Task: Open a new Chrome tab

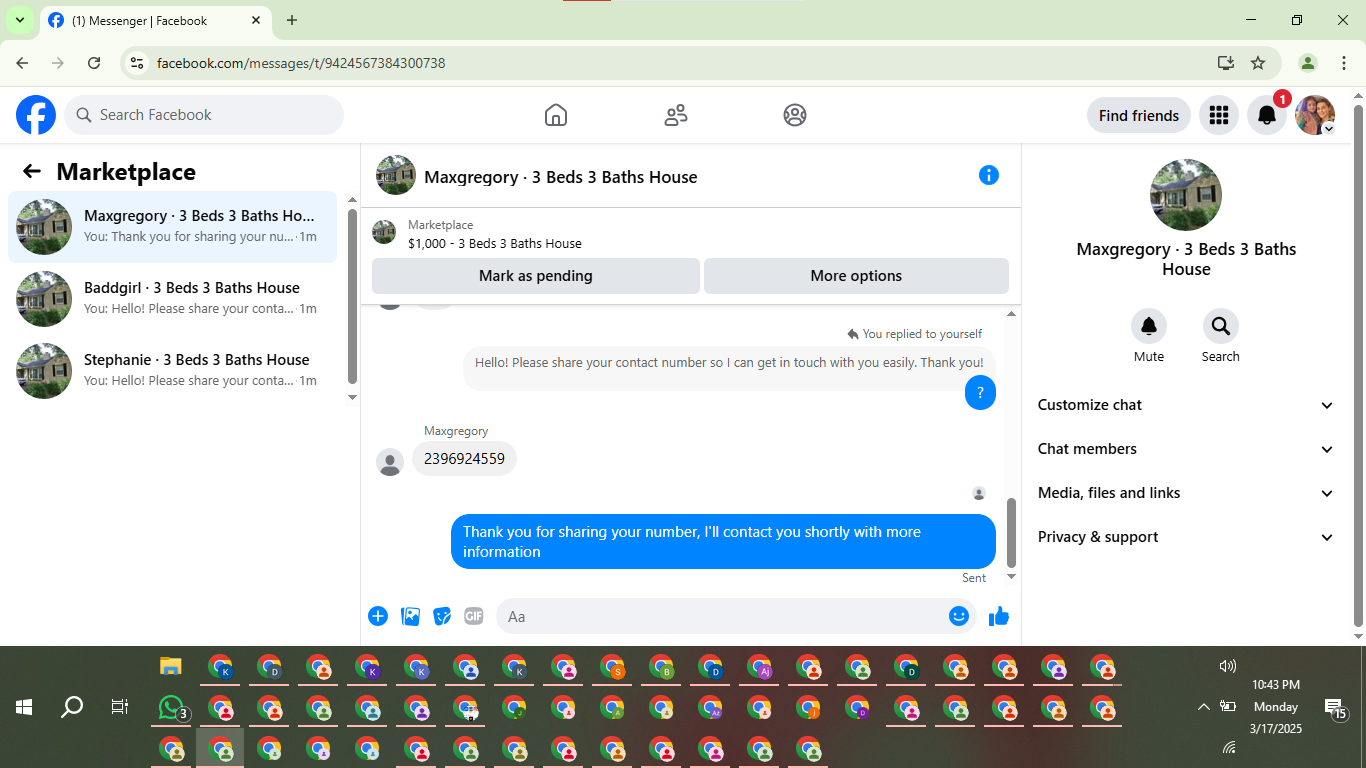Action: tap(292, 20)
